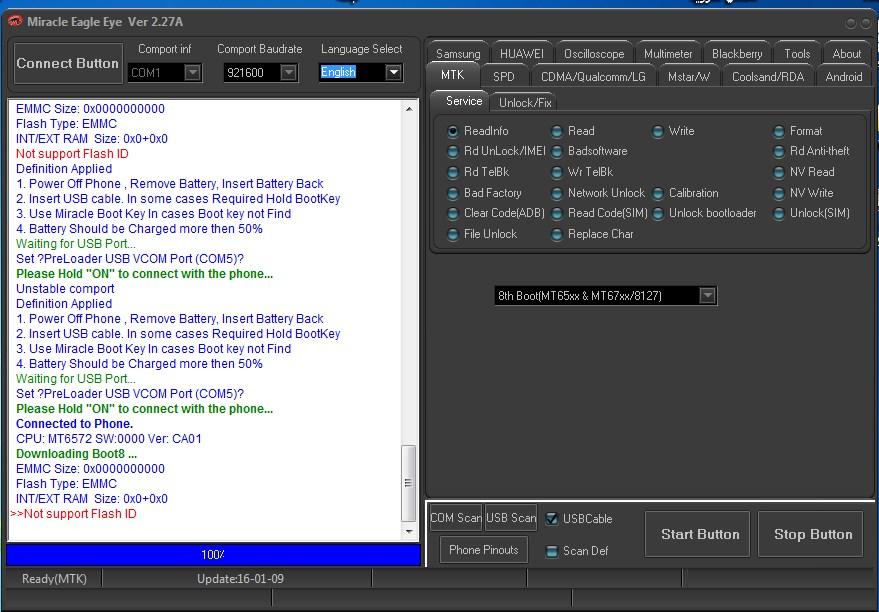Switch to the Blackberry tab
This screenshot has height=612, width=879.
[x=737, y=54]
